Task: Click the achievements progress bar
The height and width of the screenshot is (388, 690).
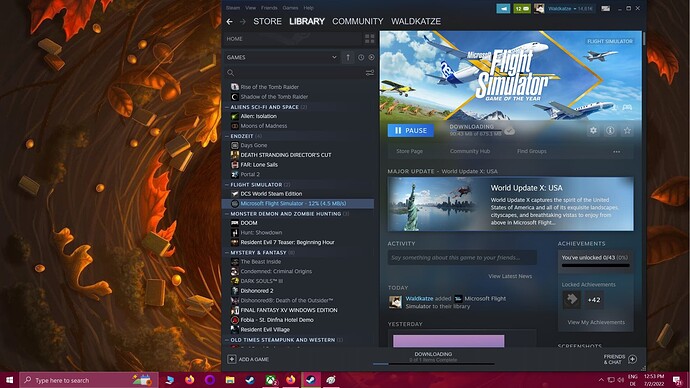Action: click(595, 266)
